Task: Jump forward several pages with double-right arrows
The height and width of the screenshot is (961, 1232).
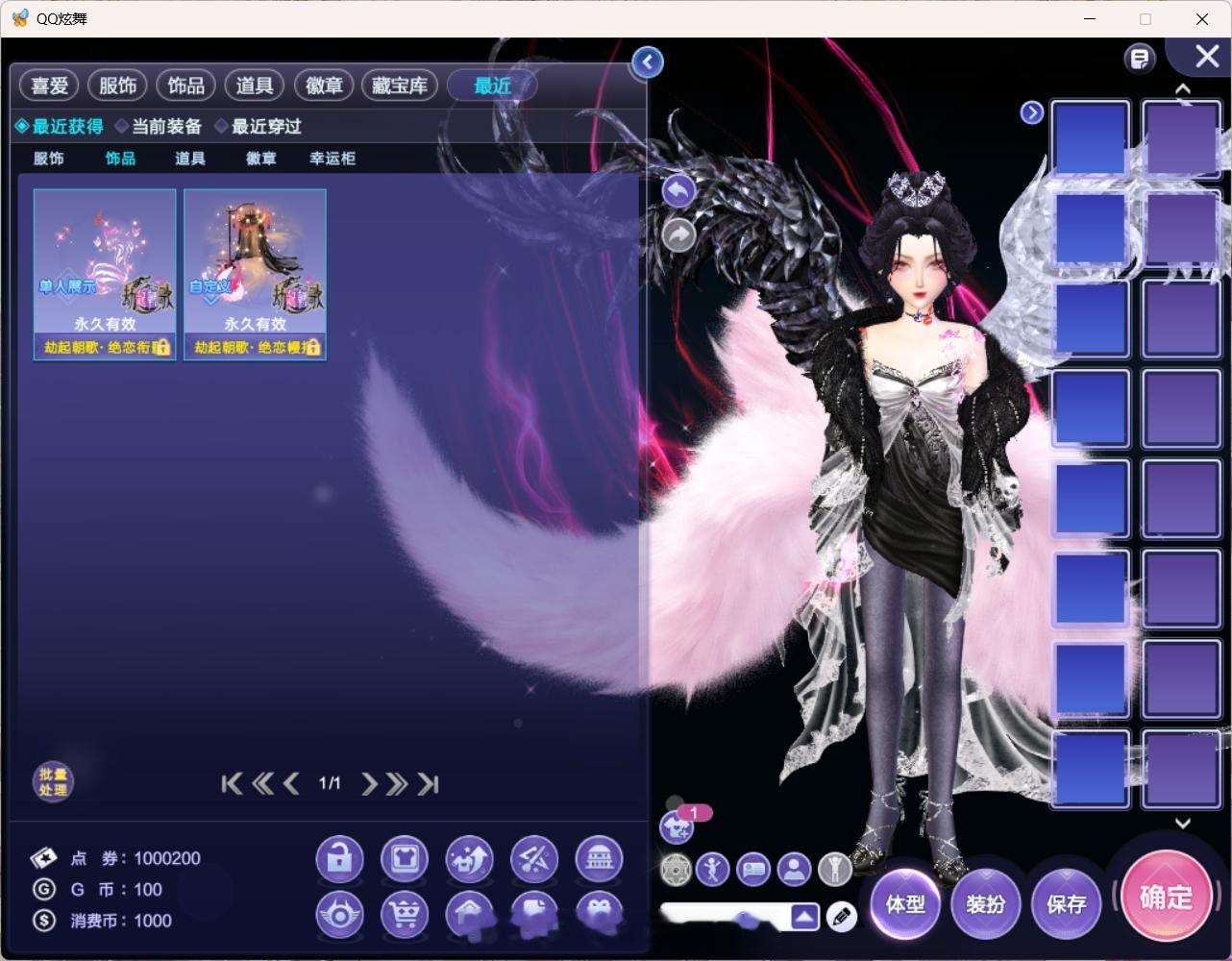Action: pos(397,784)
